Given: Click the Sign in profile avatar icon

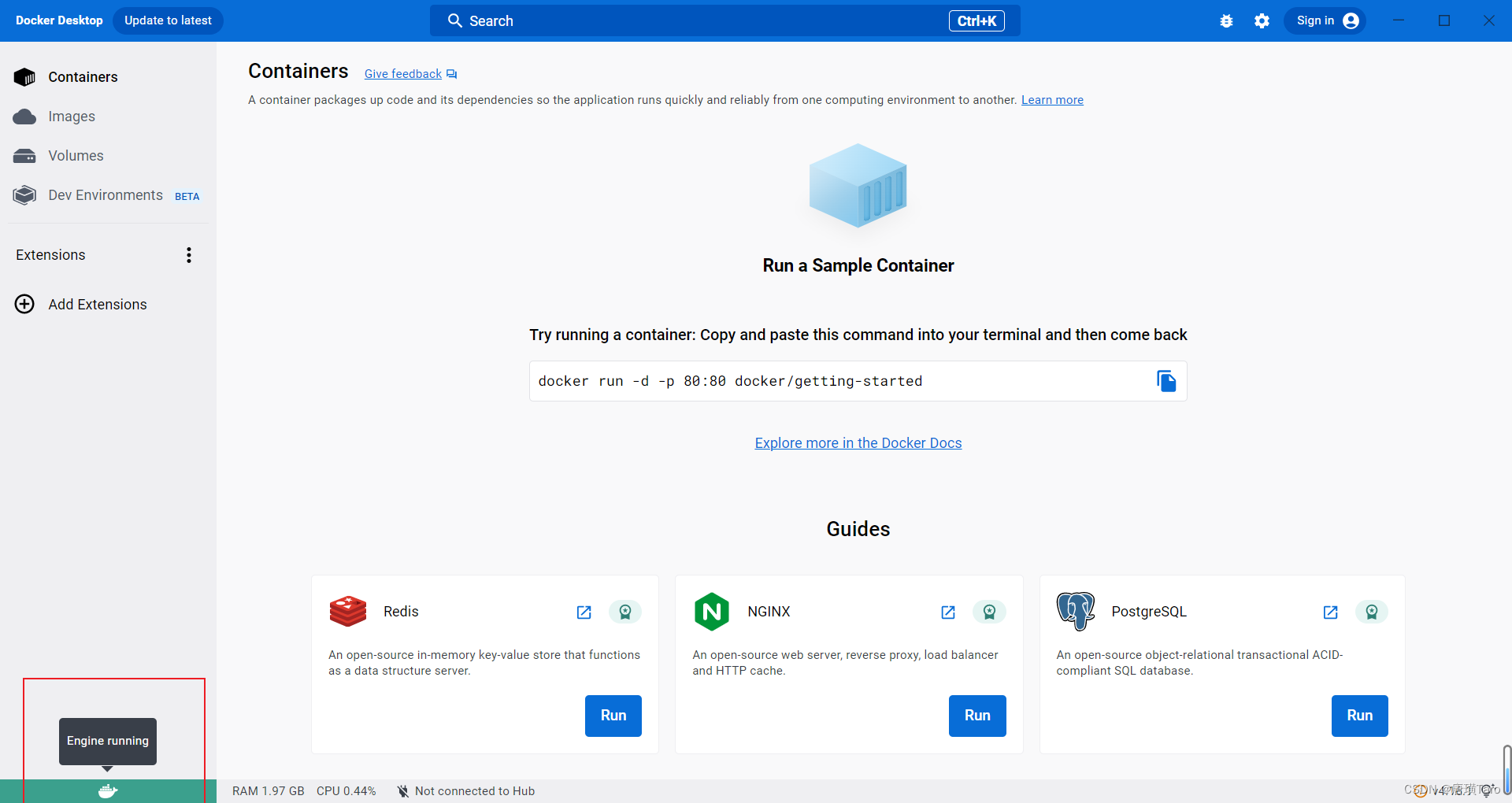Looking at the screenshot, I should 1351,20.
